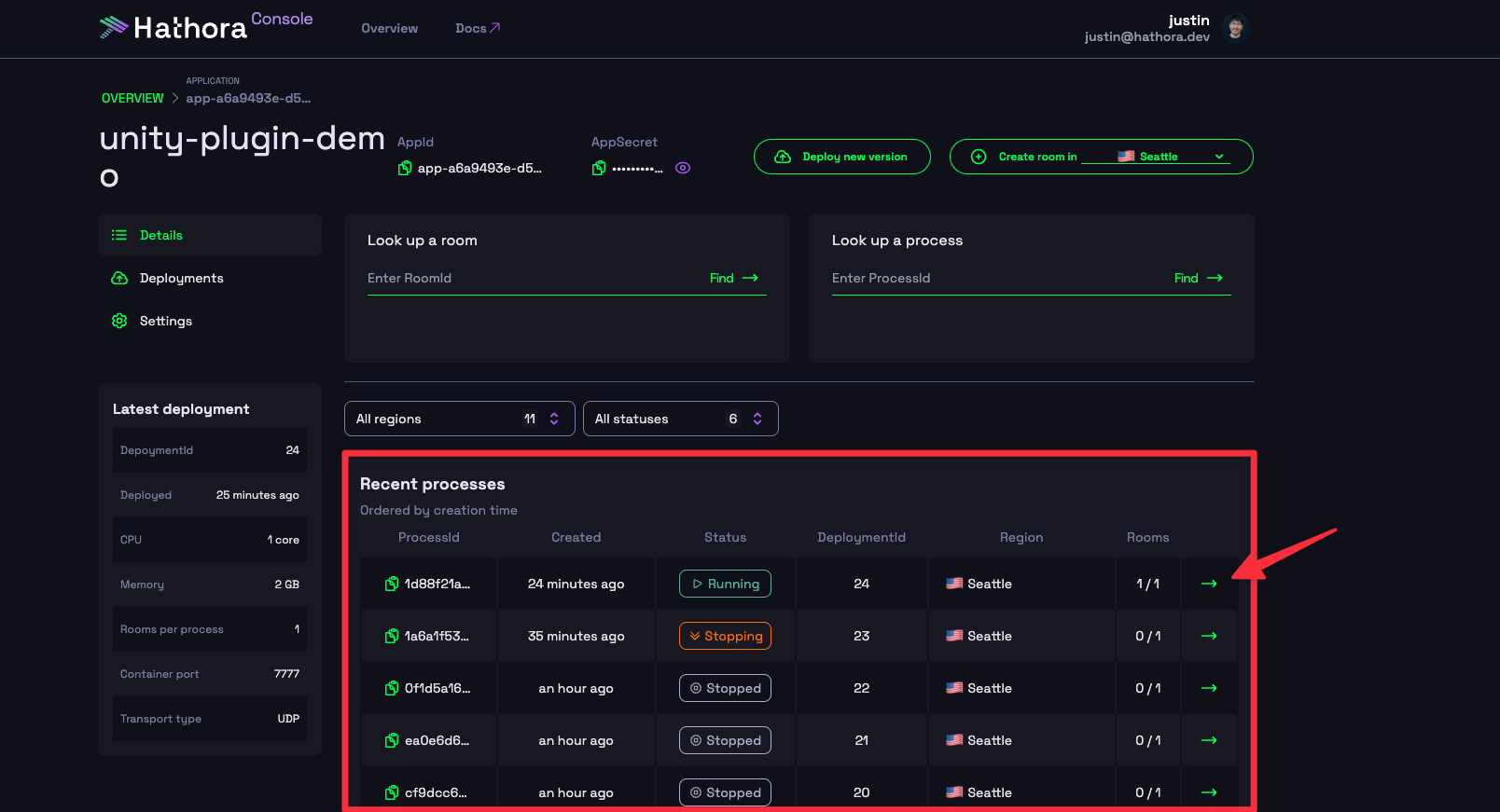Copy process ID ea0e6d6
The width and height of the screenshot is (1500, 812).
coord(392,740)
